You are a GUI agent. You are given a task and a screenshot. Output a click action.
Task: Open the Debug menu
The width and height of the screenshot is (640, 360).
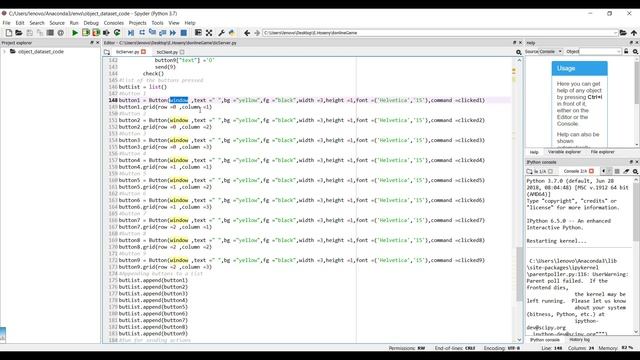(91, 23)
